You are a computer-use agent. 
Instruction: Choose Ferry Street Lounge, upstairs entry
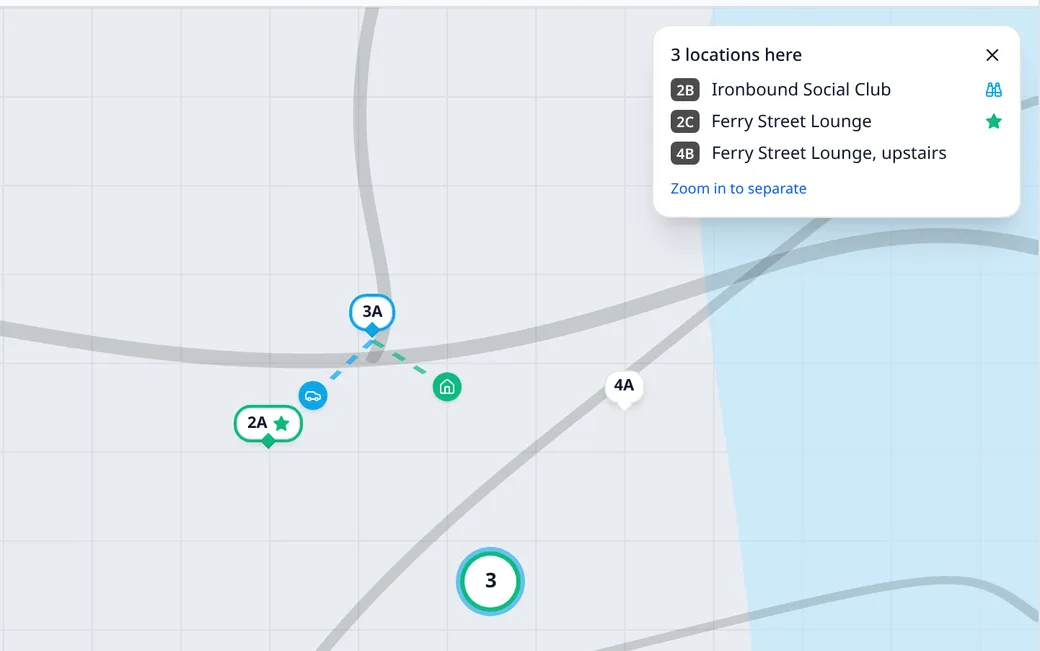coord(836,153)
